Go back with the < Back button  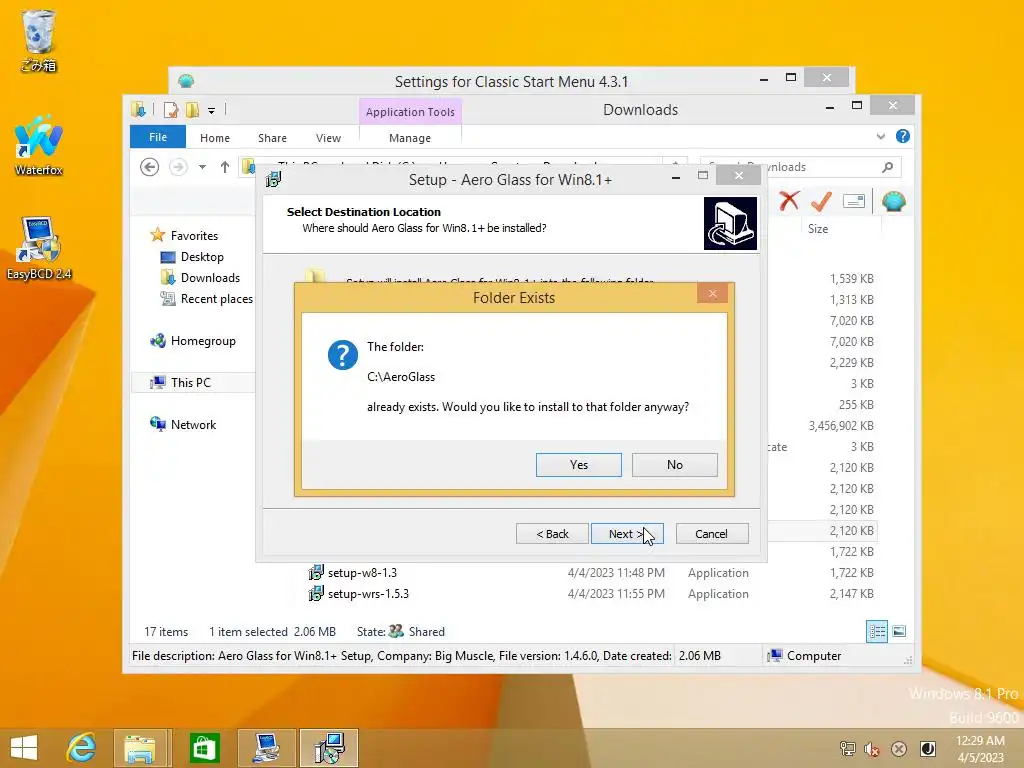tap(552, 534)
